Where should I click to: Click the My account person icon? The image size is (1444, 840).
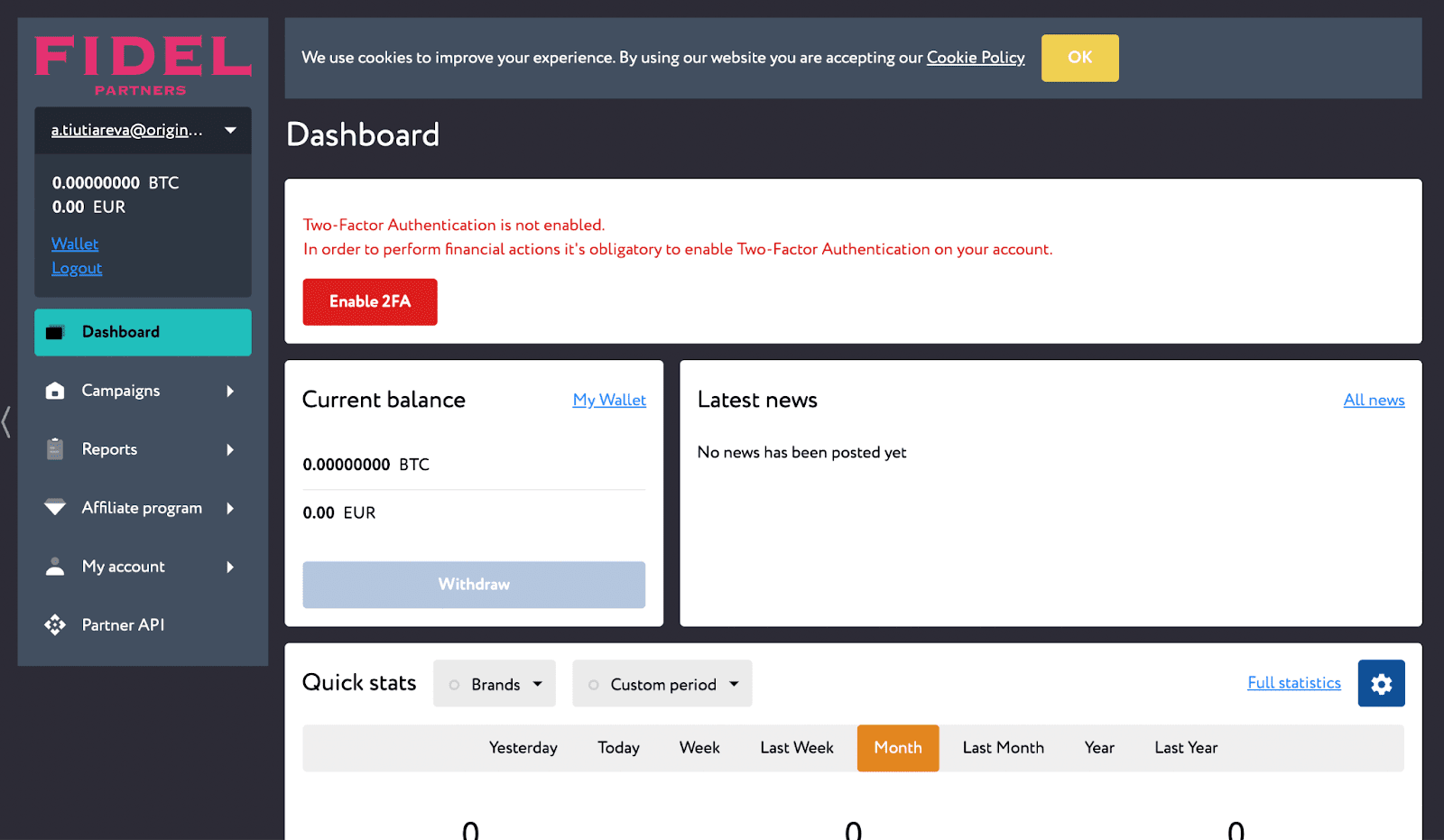(x=55, y=567)
